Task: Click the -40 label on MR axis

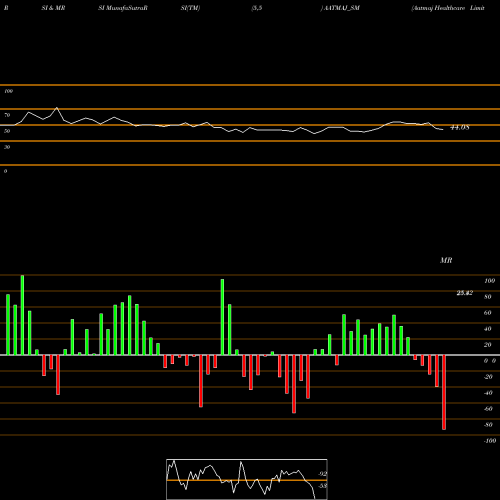Action: tap(488, 393)
